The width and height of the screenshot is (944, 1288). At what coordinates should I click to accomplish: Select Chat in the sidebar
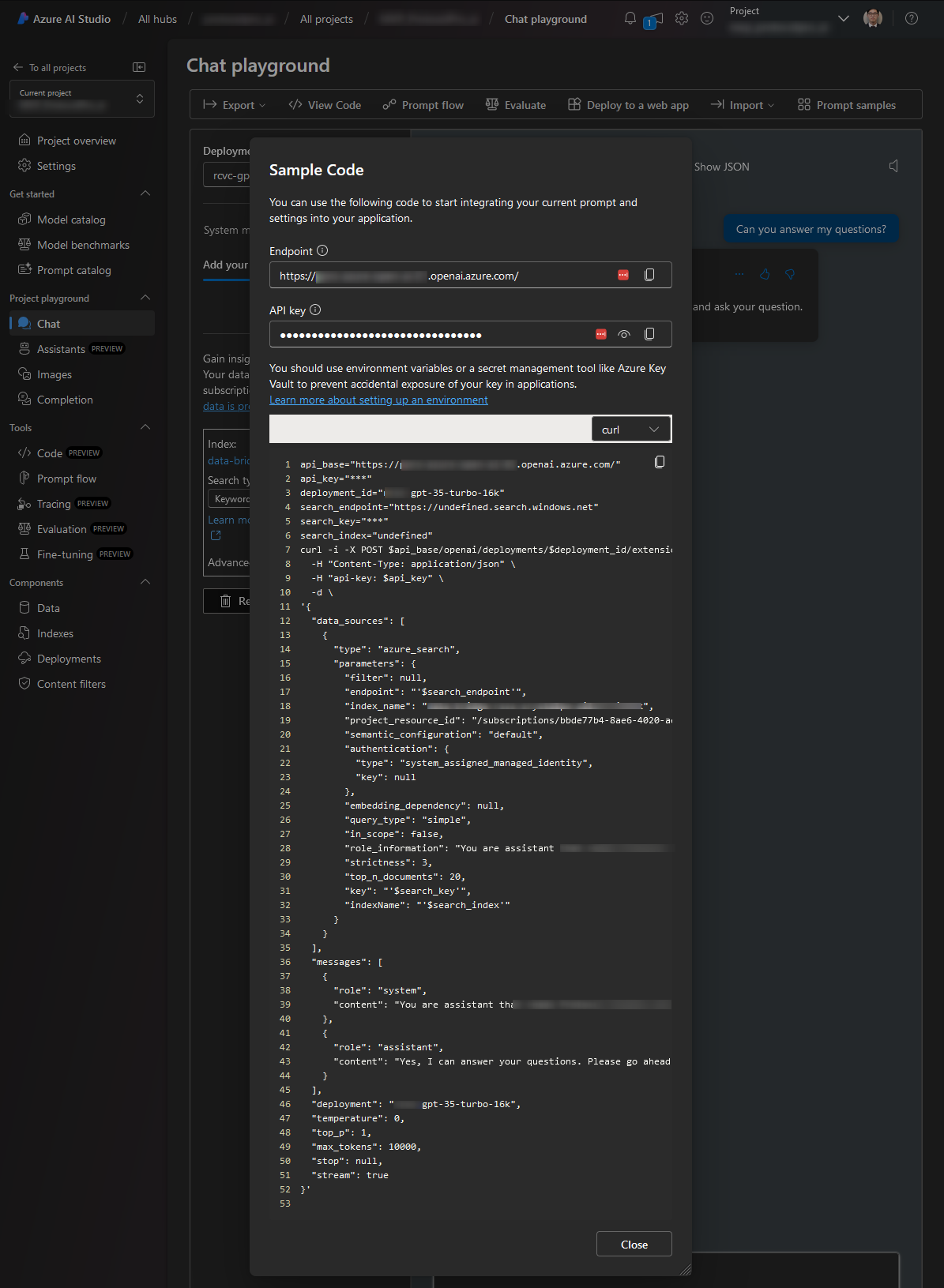pyautogui.click(x=82, y=324)
